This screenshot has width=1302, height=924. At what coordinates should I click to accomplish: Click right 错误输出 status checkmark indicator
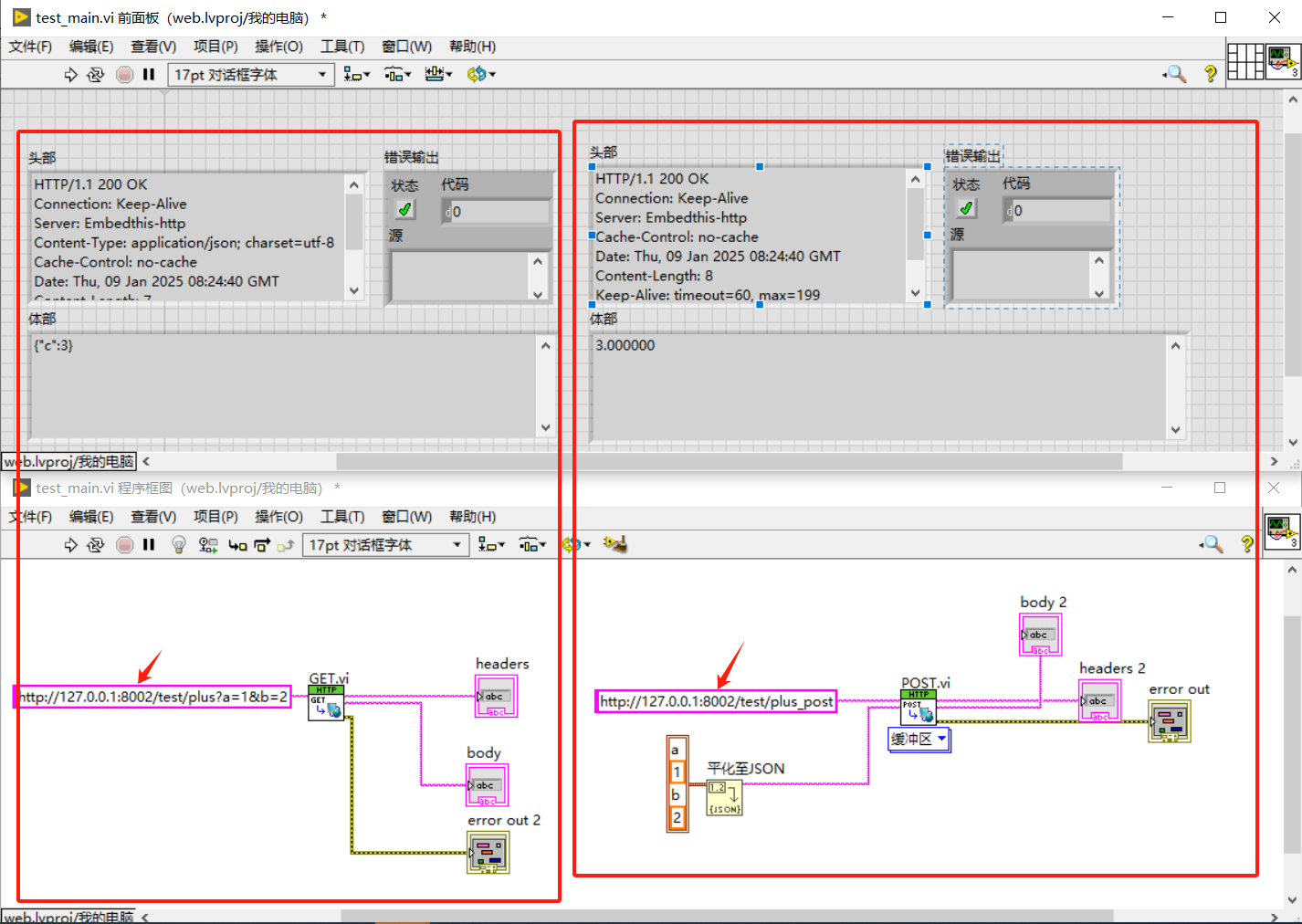pos(966,209)
